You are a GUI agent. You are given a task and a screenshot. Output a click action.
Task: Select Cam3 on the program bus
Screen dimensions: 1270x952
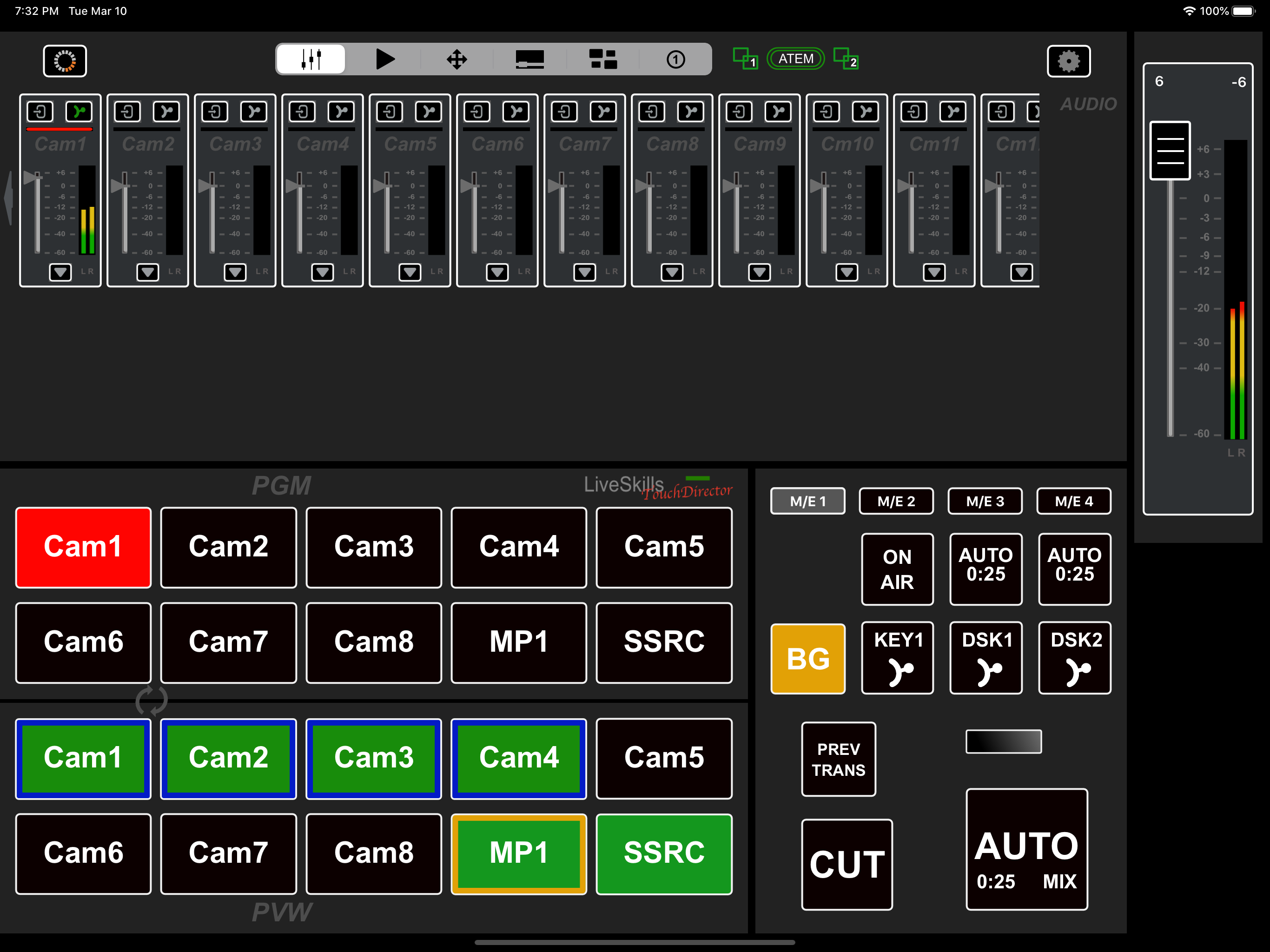[373, 547]
